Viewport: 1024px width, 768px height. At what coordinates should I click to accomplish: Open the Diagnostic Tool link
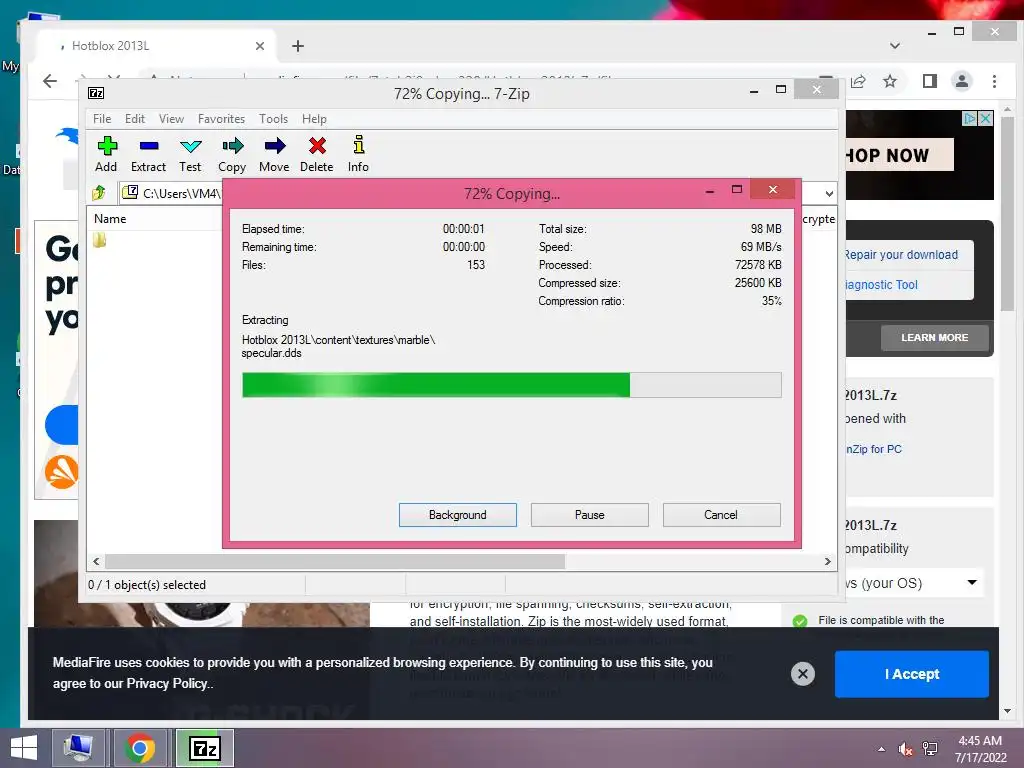click(882, 285)
